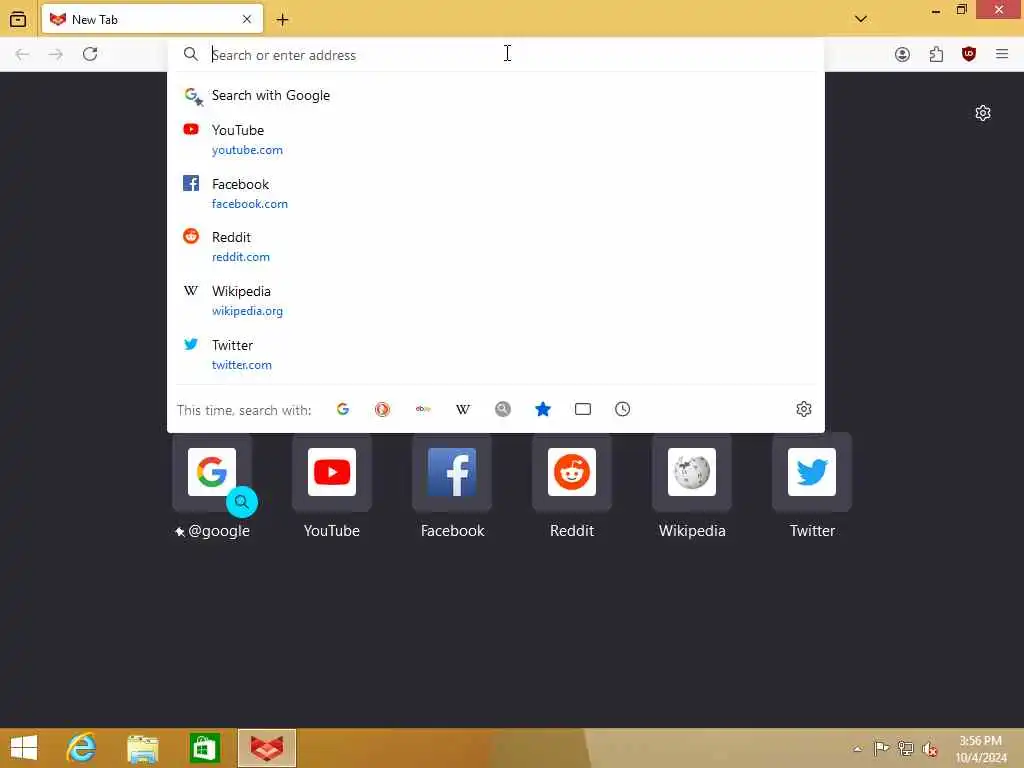Go back to the previous page
The height and width of the screenshot is (768, 1024).
[x=22, y=54]
